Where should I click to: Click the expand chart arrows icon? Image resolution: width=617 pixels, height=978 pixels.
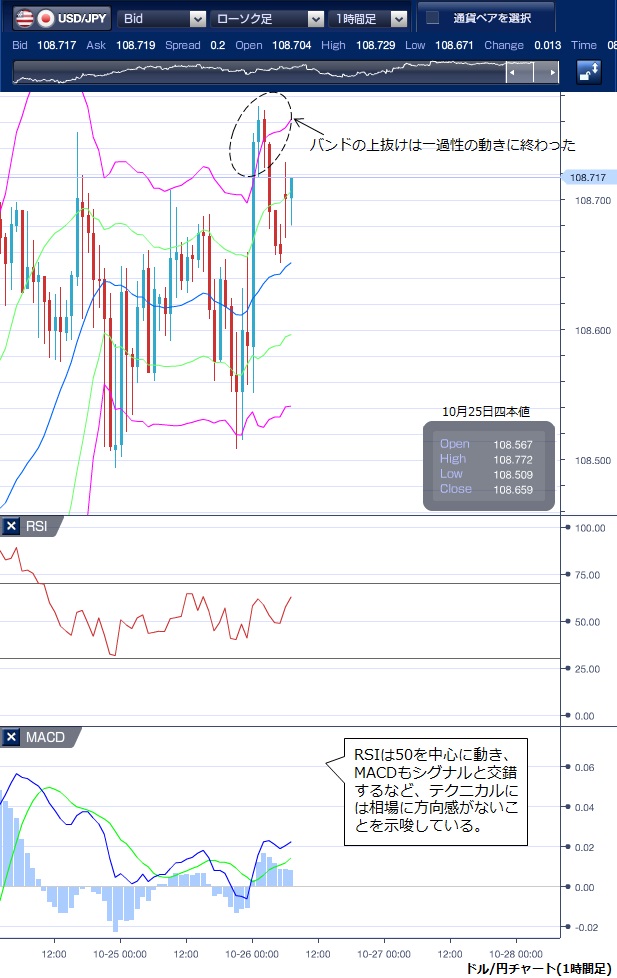pyautogui.click(x=589, y=72)
